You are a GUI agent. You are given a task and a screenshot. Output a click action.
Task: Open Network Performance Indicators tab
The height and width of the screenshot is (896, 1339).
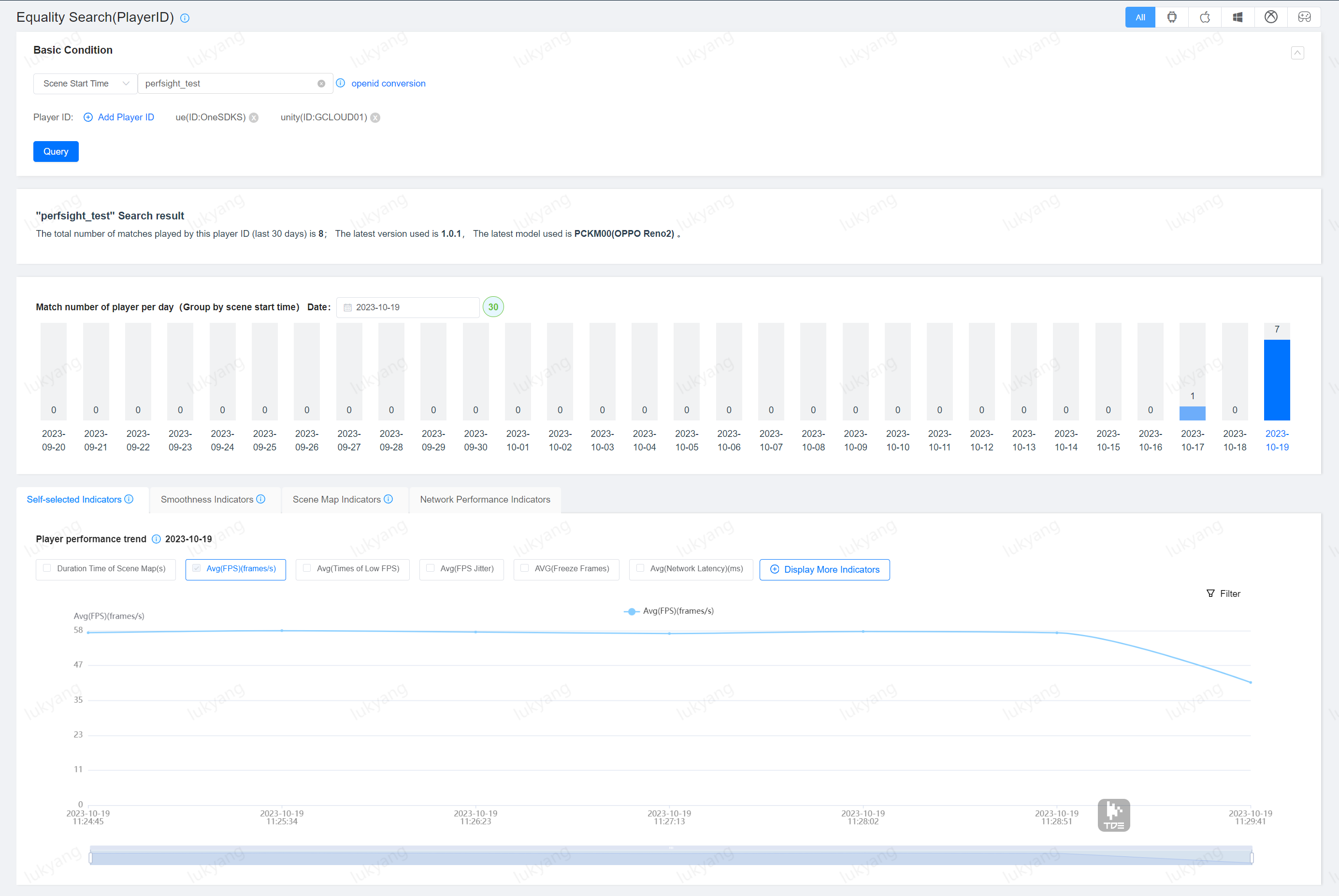click(485, 499)
